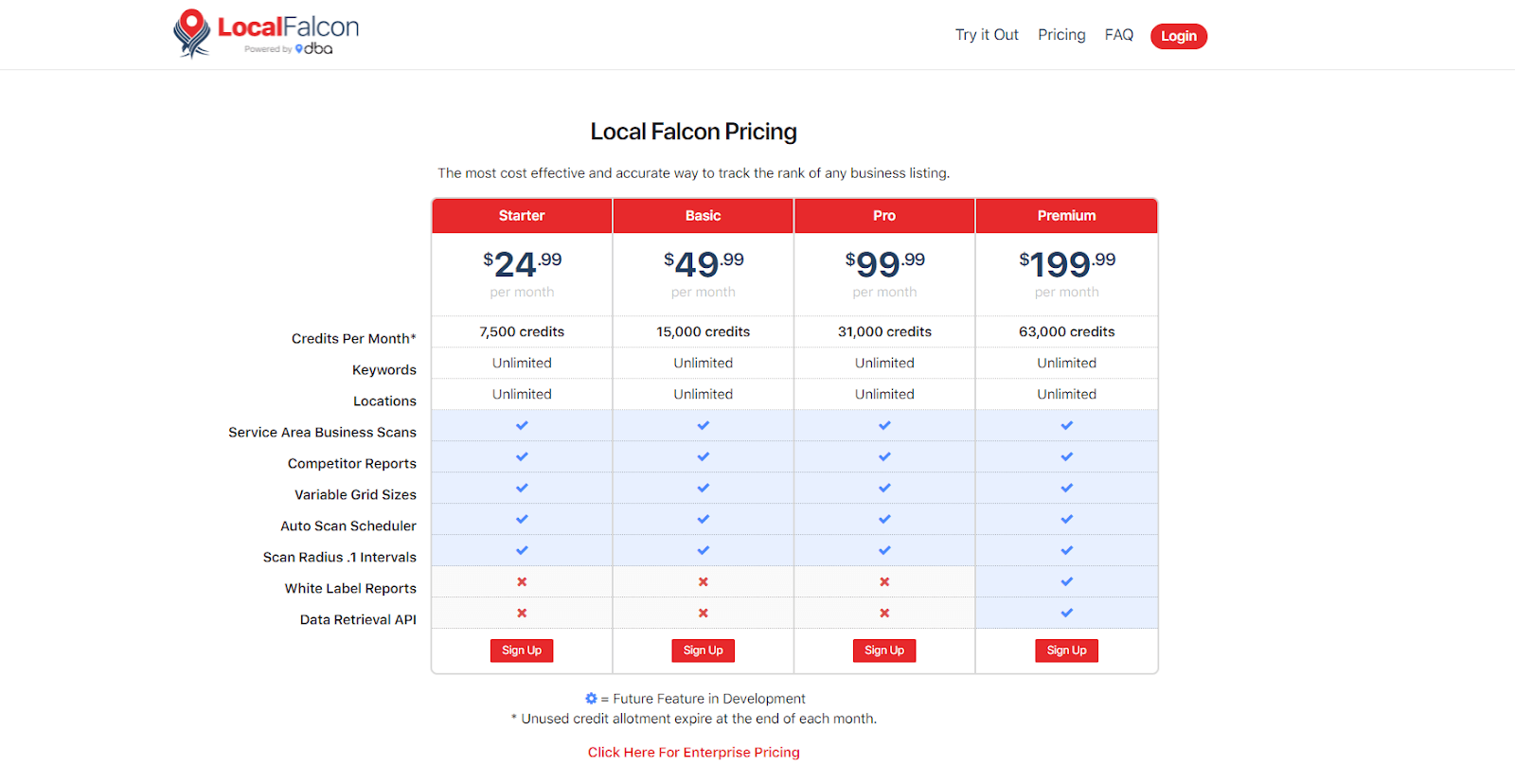
Task: Sign up for the Pro plan
Action: pyautogui.click(x=884, y=650)
